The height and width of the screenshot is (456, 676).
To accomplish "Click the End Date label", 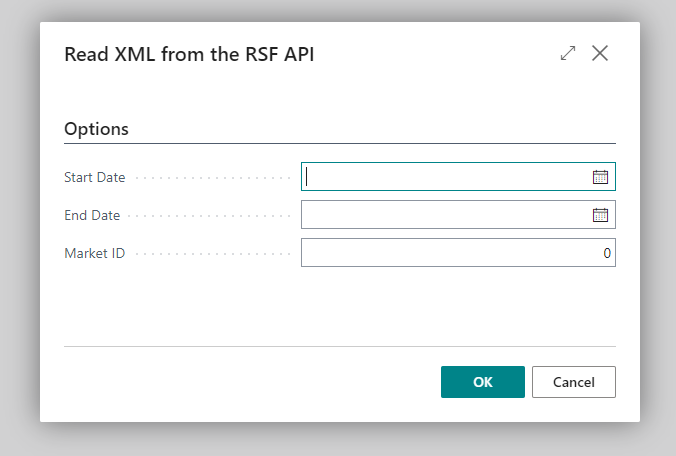I will [92, 215].
